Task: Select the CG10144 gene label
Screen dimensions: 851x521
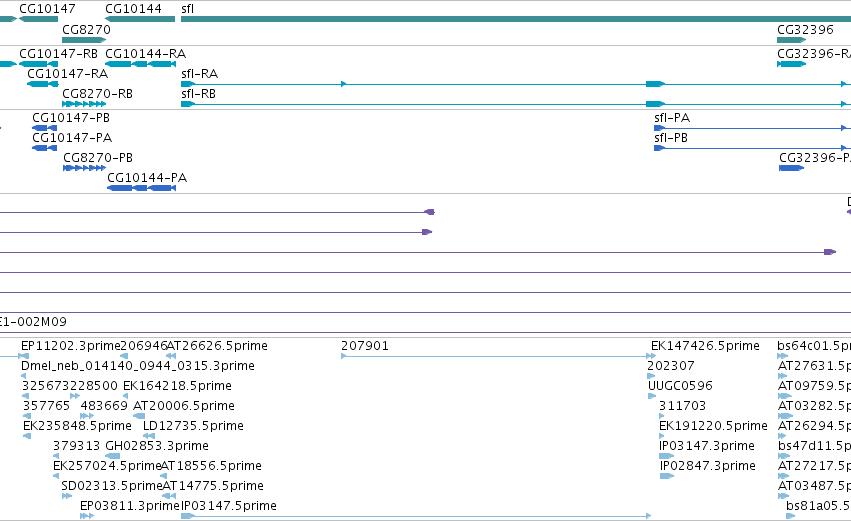Action: pyautogui.click(x=133, y=9)
